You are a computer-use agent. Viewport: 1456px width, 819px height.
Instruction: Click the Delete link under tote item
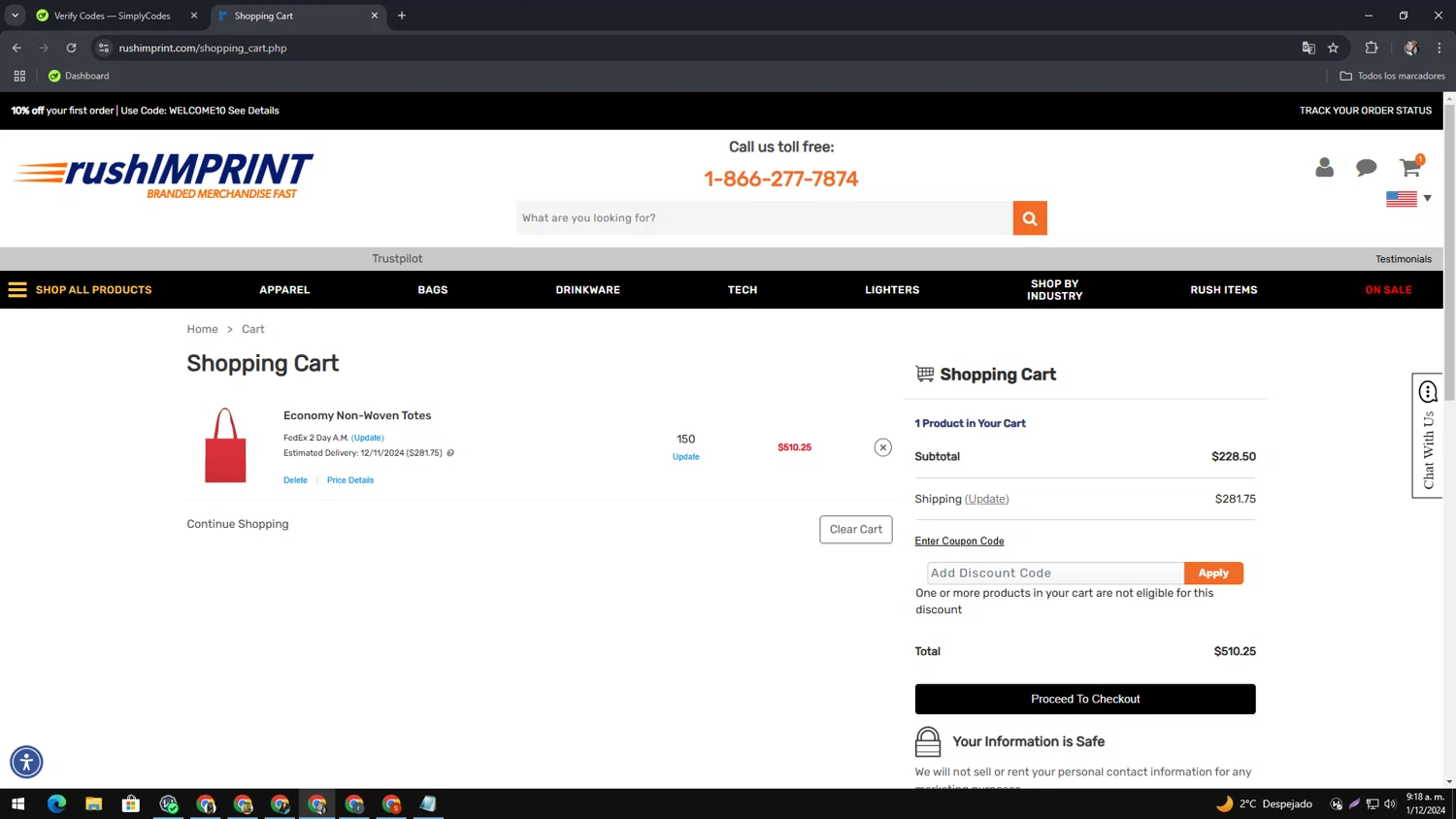295,480
